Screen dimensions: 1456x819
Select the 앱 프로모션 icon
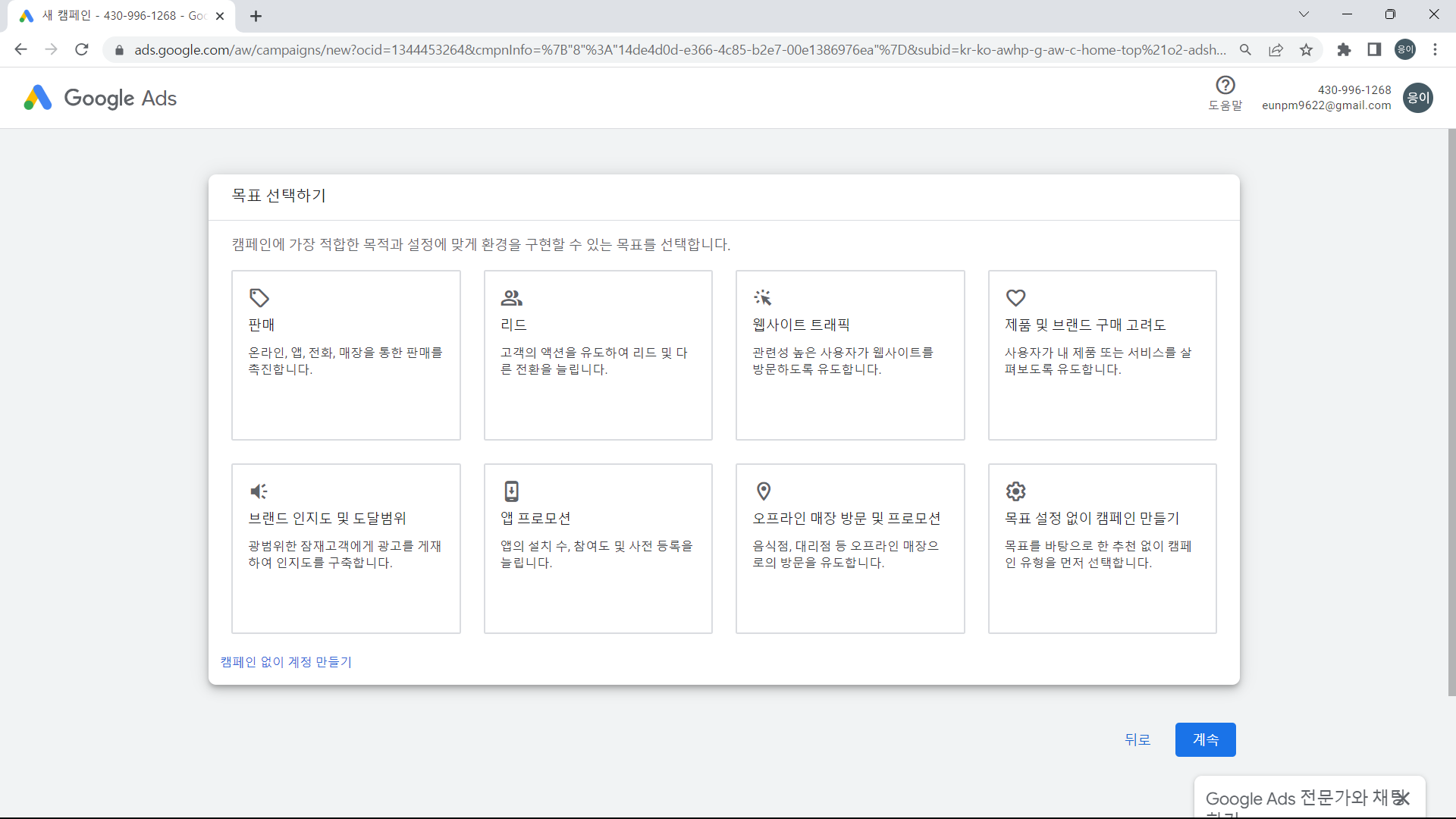[511, 491]
